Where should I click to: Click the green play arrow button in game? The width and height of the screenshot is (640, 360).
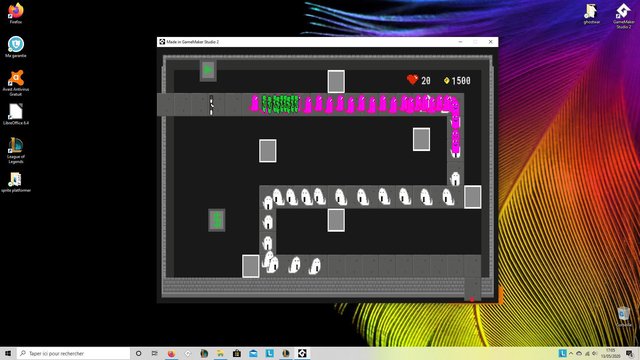[x=208, y=70]
